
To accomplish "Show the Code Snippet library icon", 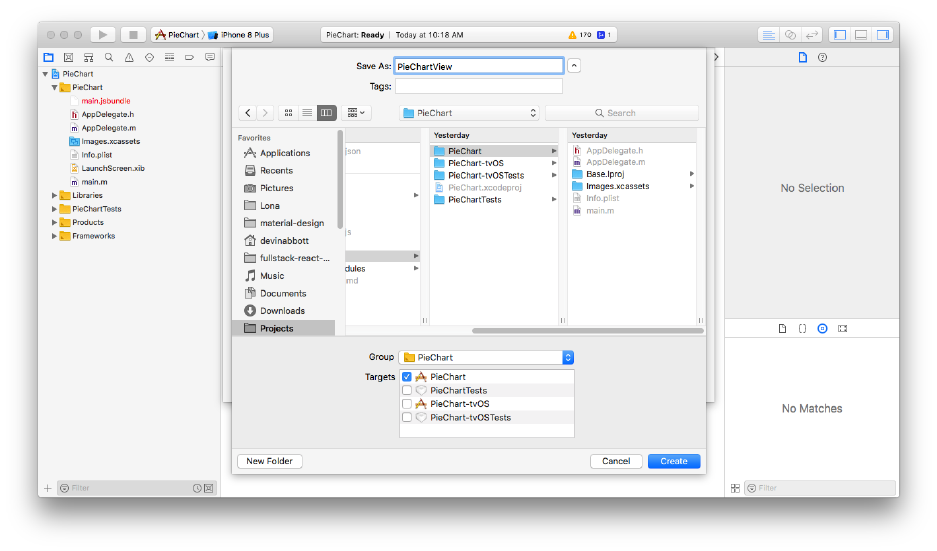I will pyautogui.click(x=803, y=329).
